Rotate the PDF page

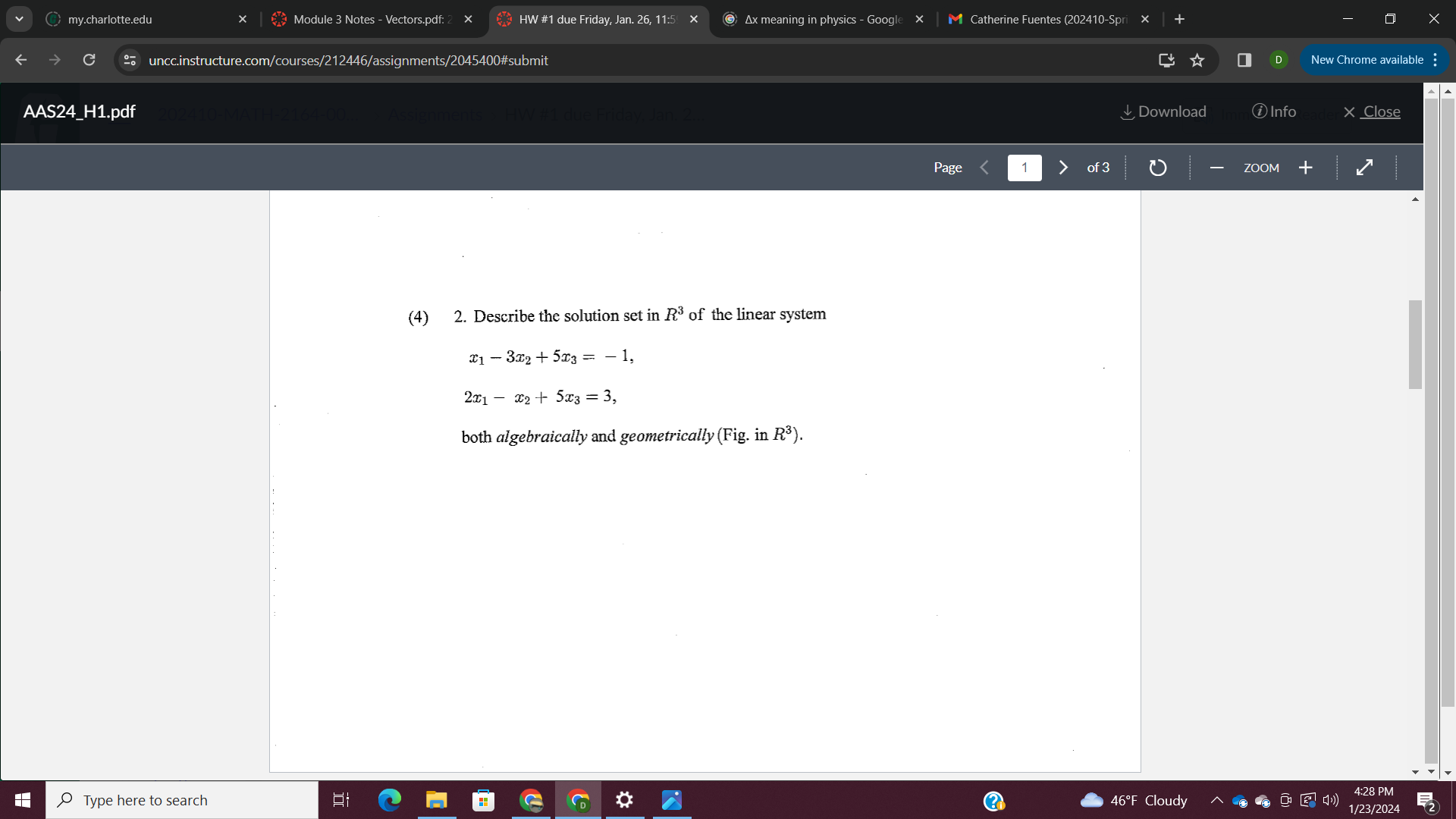[1156, 167]
